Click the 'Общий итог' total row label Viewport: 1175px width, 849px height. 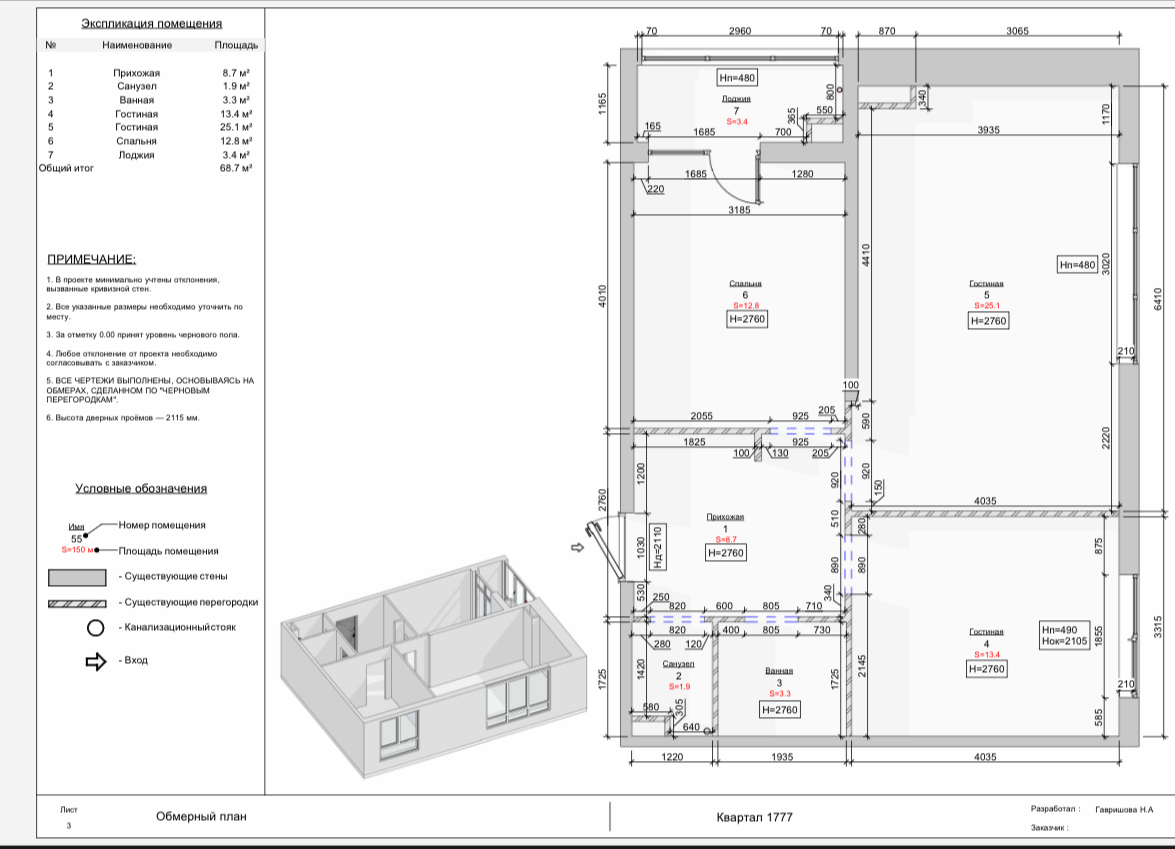pyautogui.click(x=66, y=168)
